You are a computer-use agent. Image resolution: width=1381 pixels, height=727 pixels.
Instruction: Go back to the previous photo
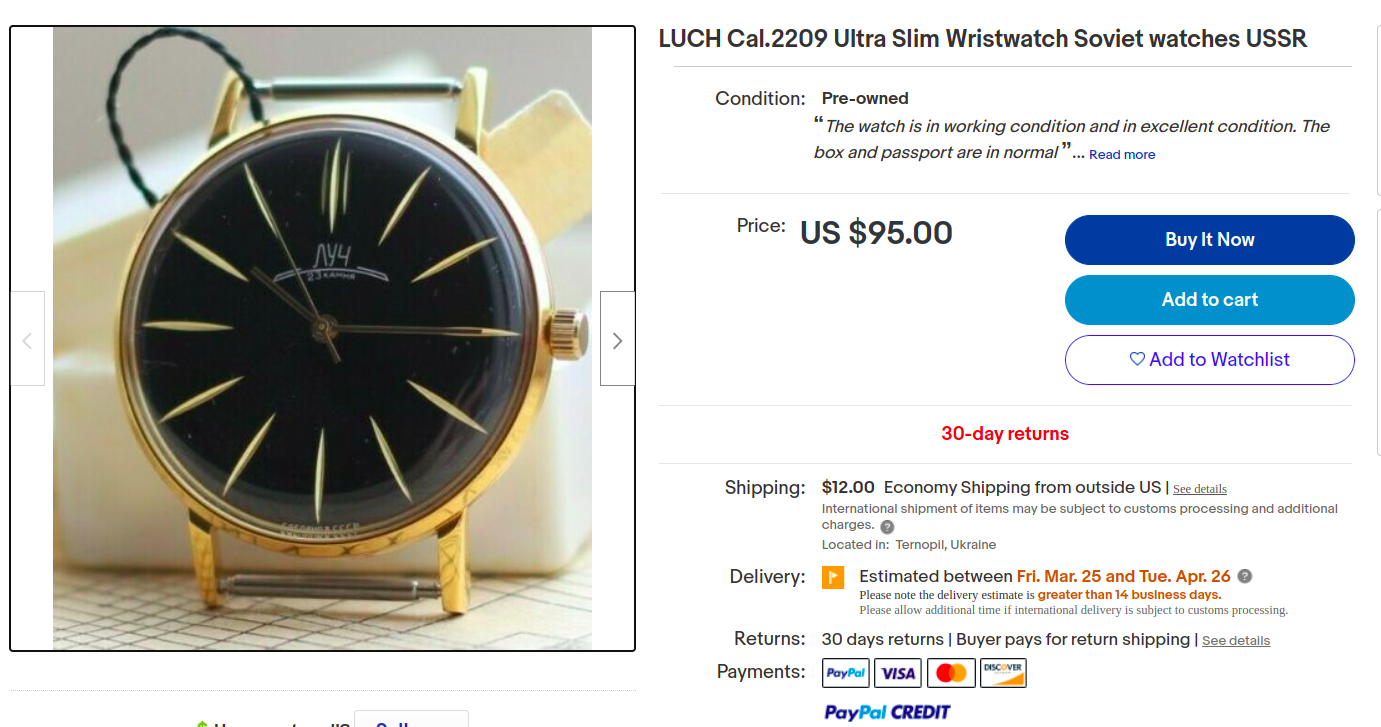point(27,339)
